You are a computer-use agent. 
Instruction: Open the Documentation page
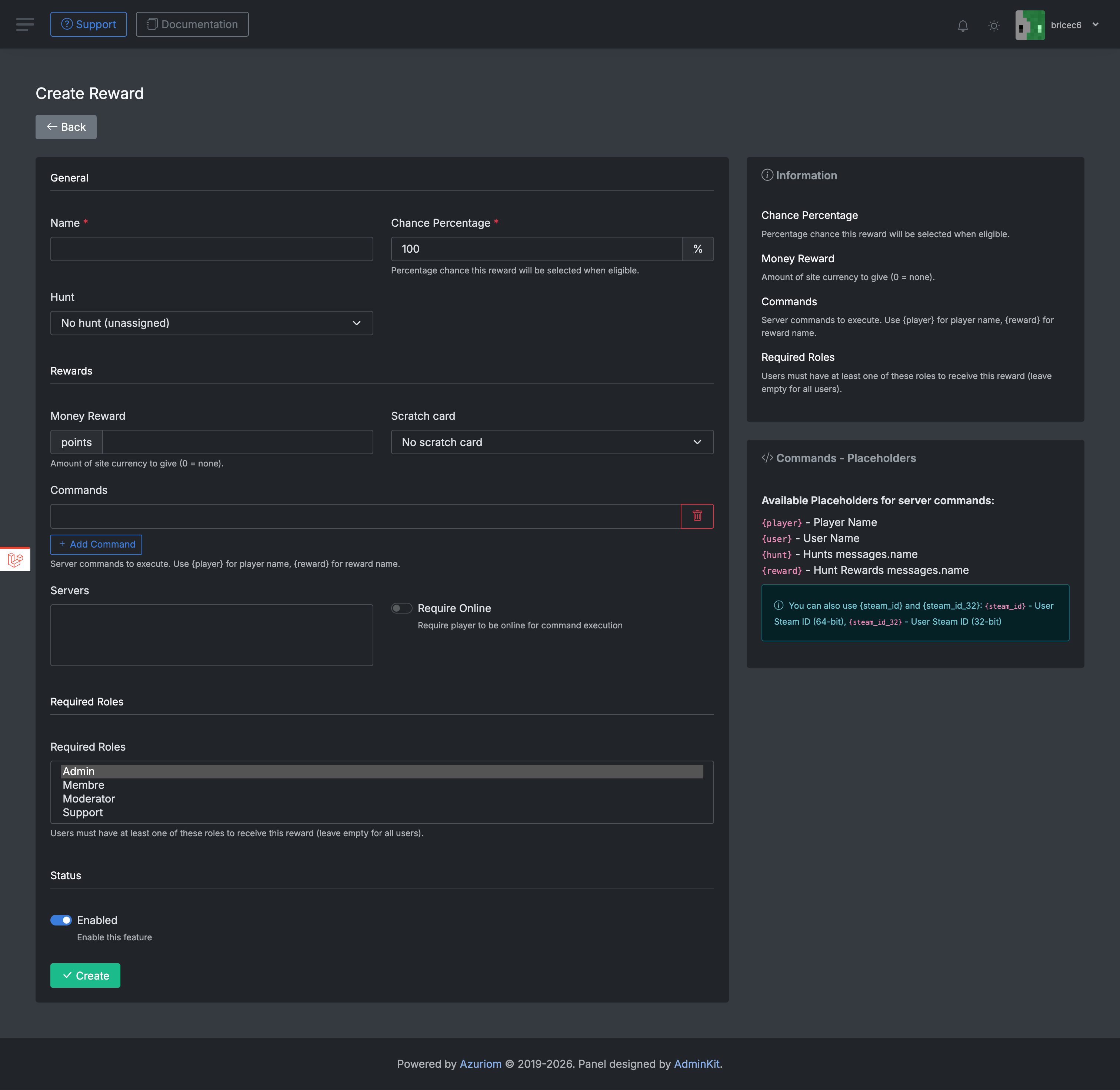coord(192,24)
